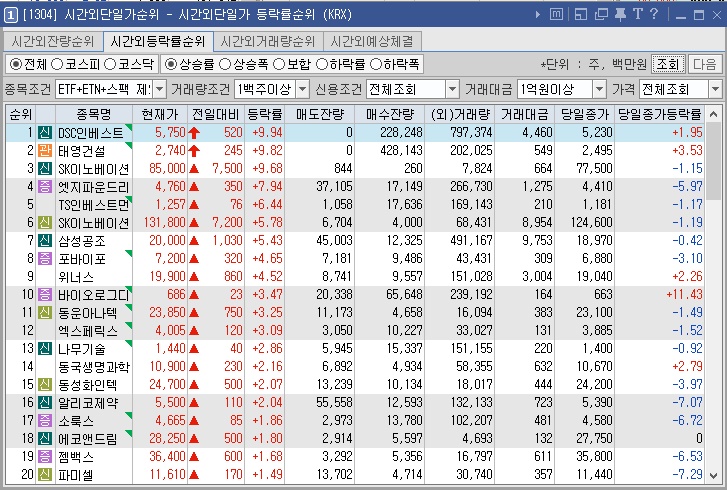
Task: Click the table scrollbar up arrow
Action: click(714, 114)
